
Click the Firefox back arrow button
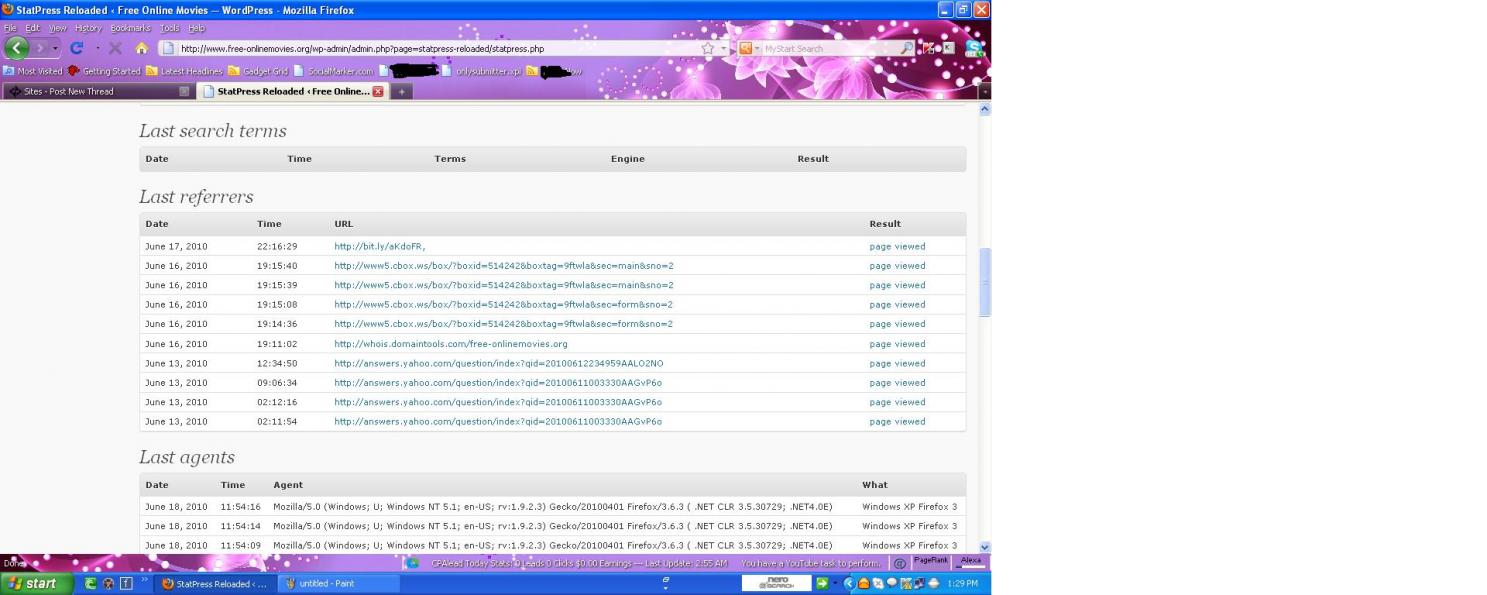[x=17, y=48]
